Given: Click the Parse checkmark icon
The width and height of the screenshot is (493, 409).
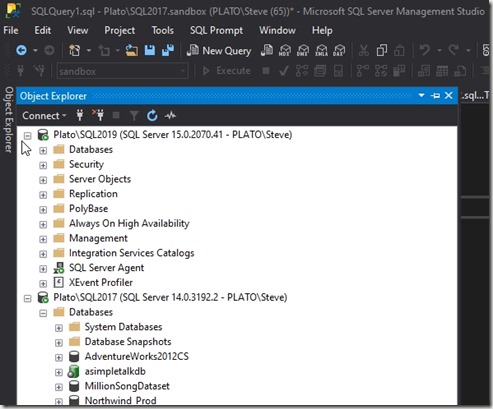Looking at the screenshot, I should pos(284,71).
